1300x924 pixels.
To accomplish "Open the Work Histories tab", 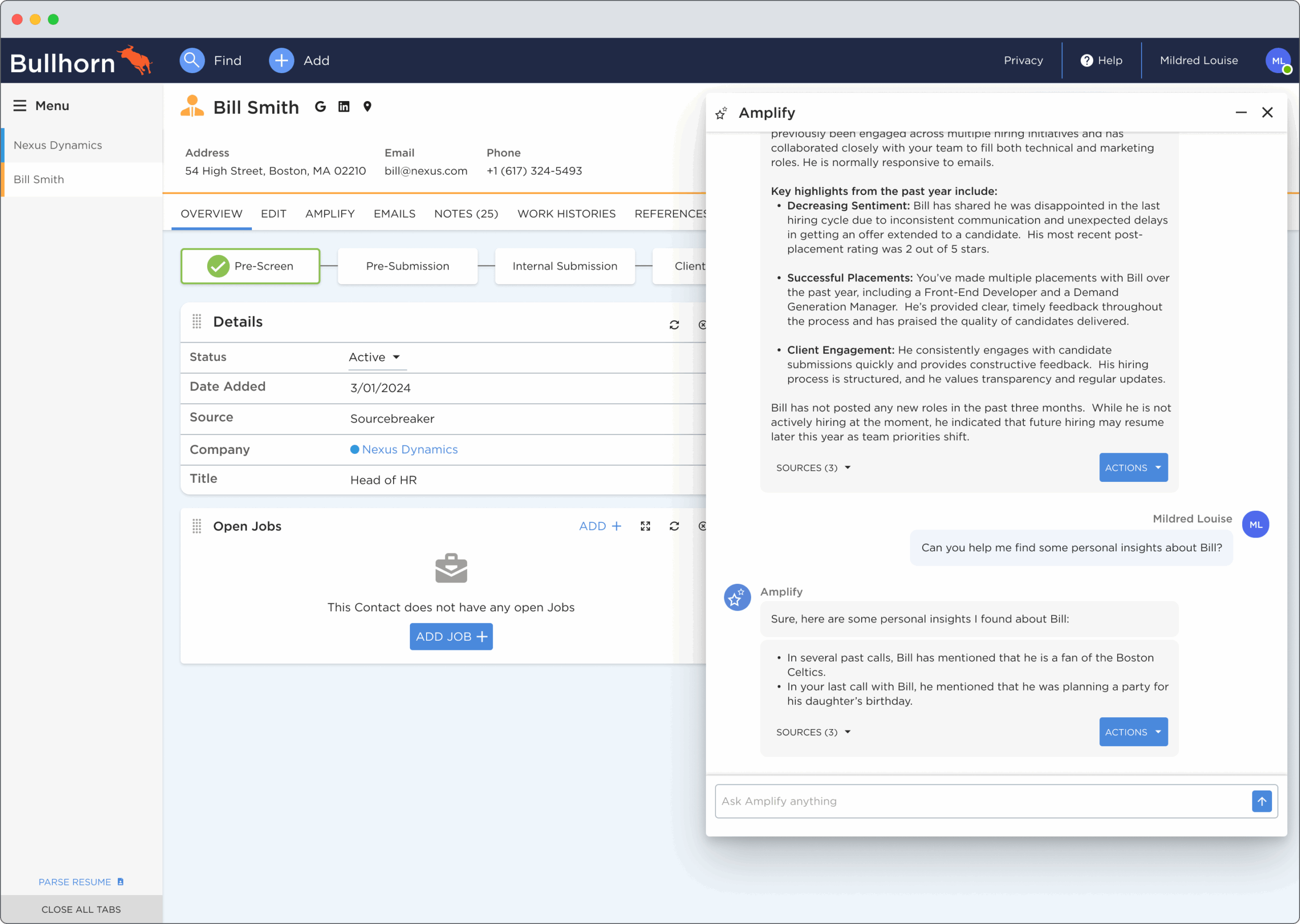I will (x=566, y=214).
